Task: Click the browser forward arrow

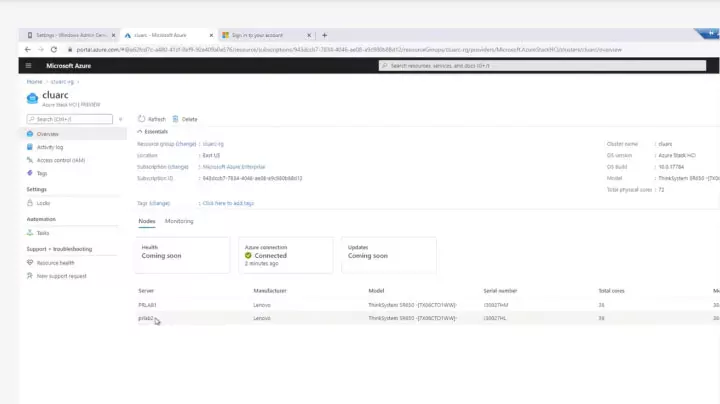Action: click(41, 50)
